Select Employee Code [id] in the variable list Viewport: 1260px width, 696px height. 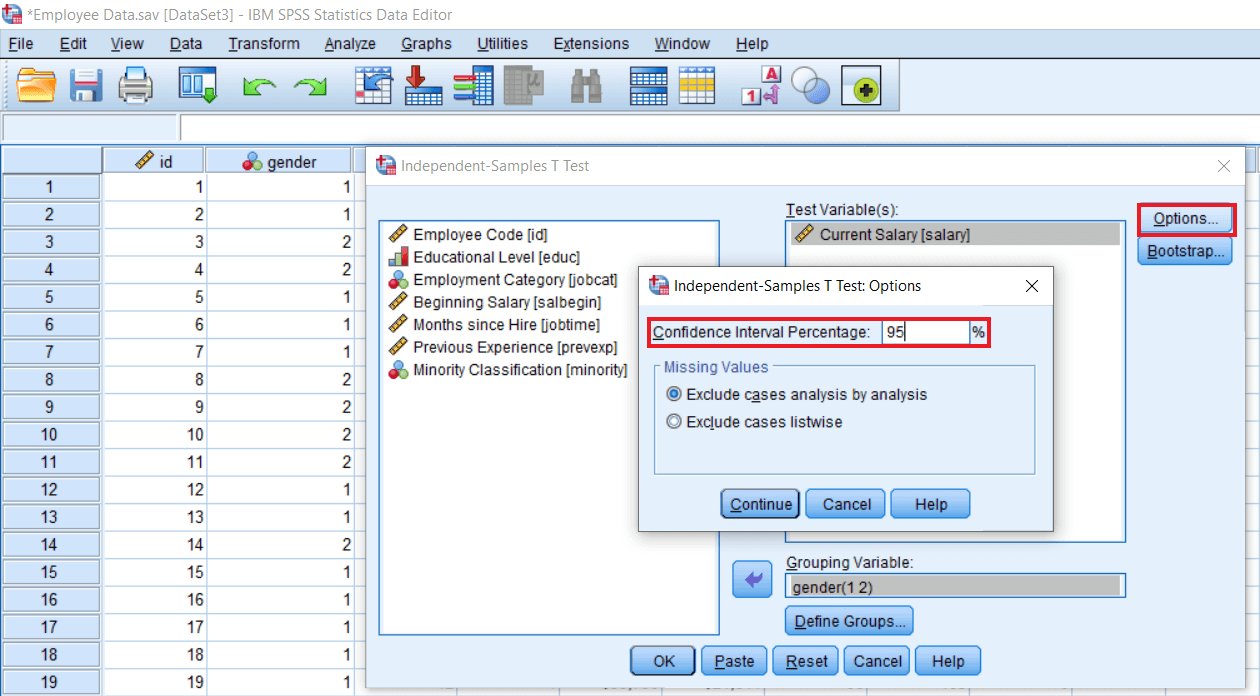coord(468,234)
